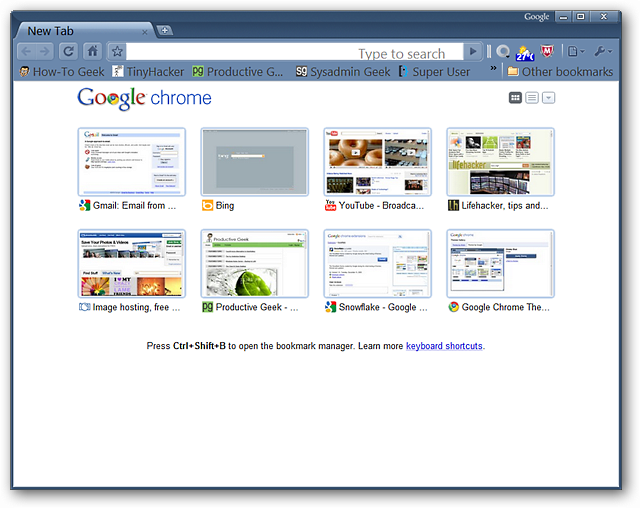Open the Sysadmin Geek bookmark
Viewport: 640px width, 508px height.
(x=343, y=72)
